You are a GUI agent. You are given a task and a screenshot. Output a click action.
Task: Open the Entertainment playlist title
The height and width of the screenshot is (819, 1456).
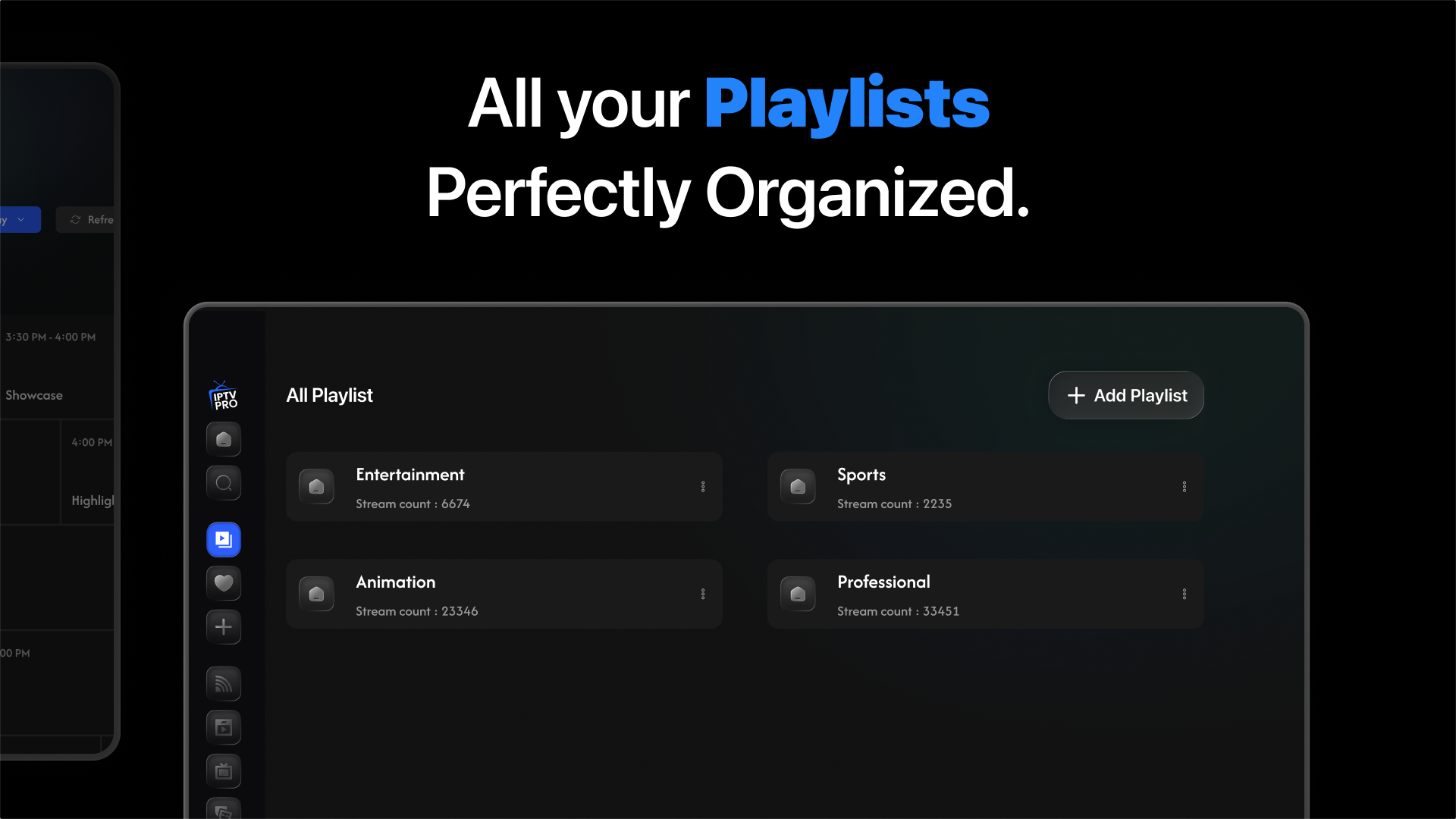[410, 475]
